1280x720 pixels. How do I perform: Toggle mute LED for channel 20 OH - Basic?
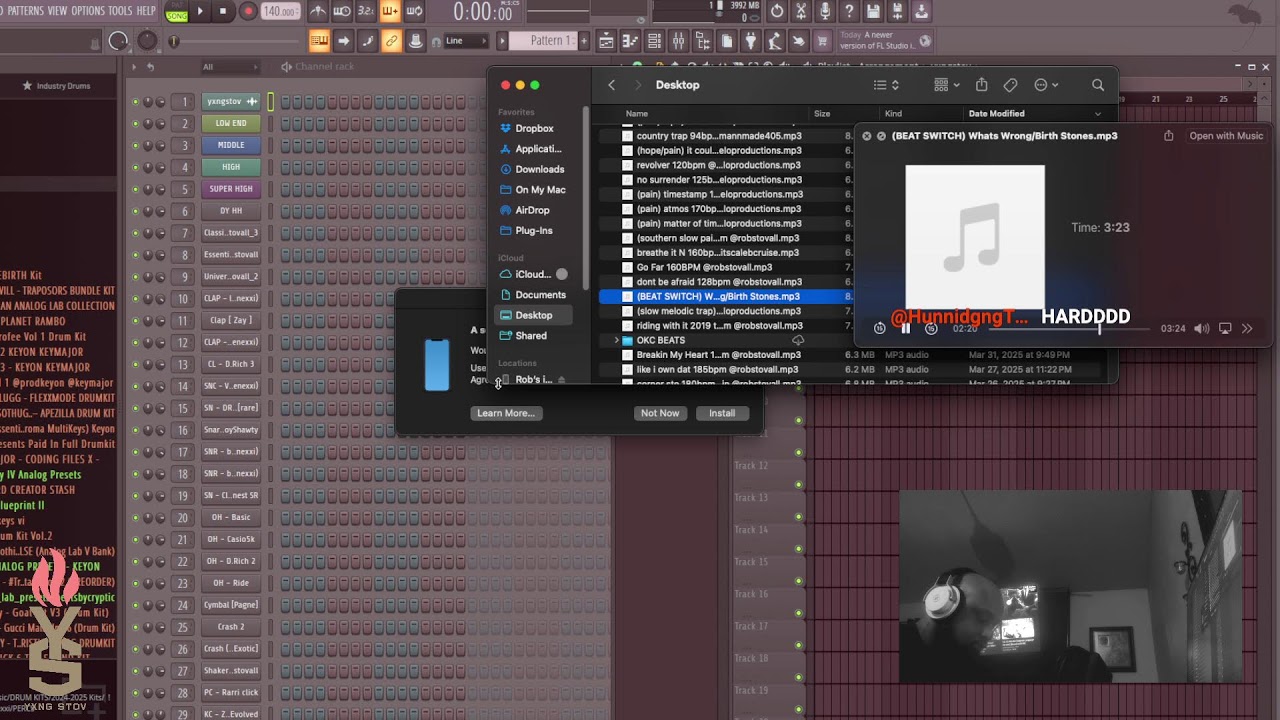point(136,517)
